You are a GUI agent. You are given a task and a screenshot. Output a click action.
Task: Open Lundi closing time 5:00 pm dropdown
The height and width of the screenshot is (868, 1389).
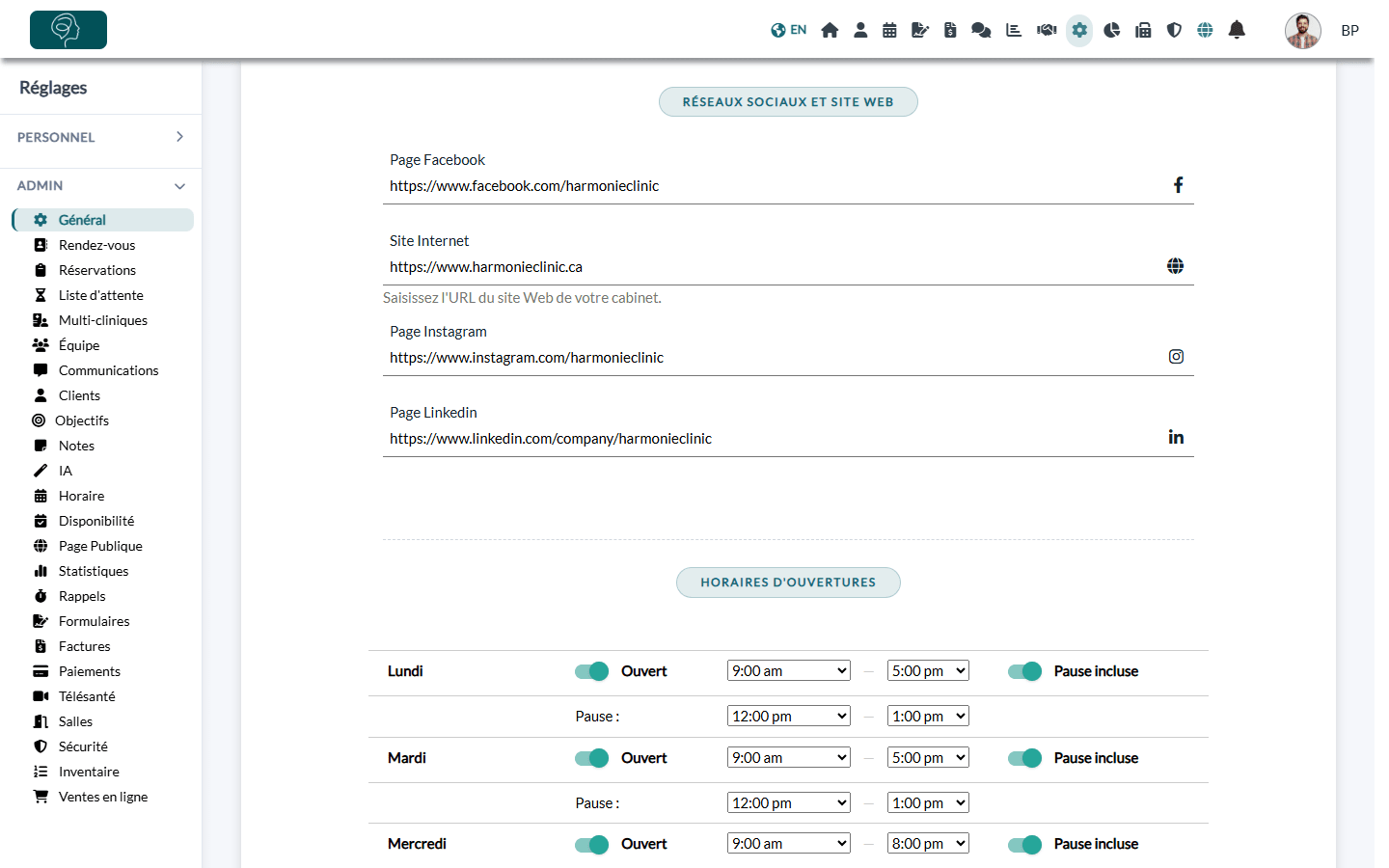pyautogui.click(x=928, y=671)
